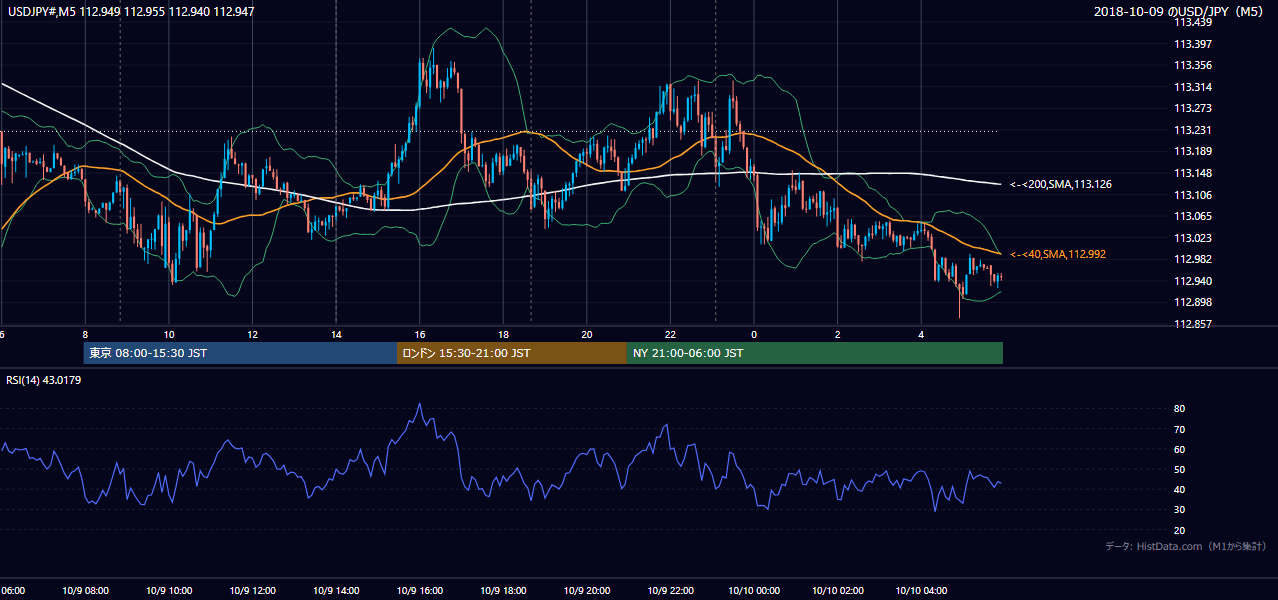
Task: Click the 40 SMA 112.992 label
Action: (1058, 254)
